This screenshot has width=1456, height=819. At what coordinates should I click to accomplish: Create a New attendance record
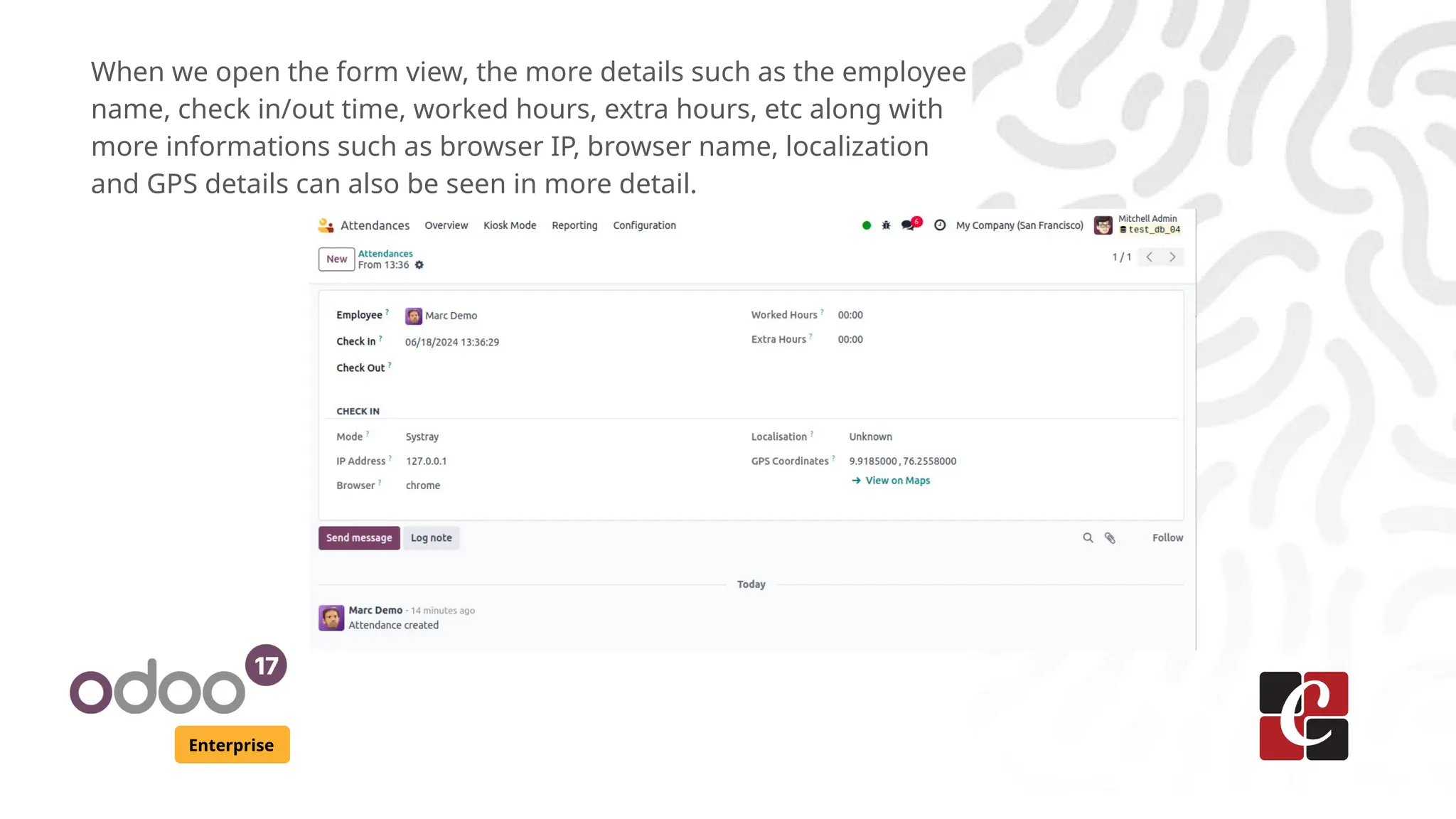click(x=336, y=259)
